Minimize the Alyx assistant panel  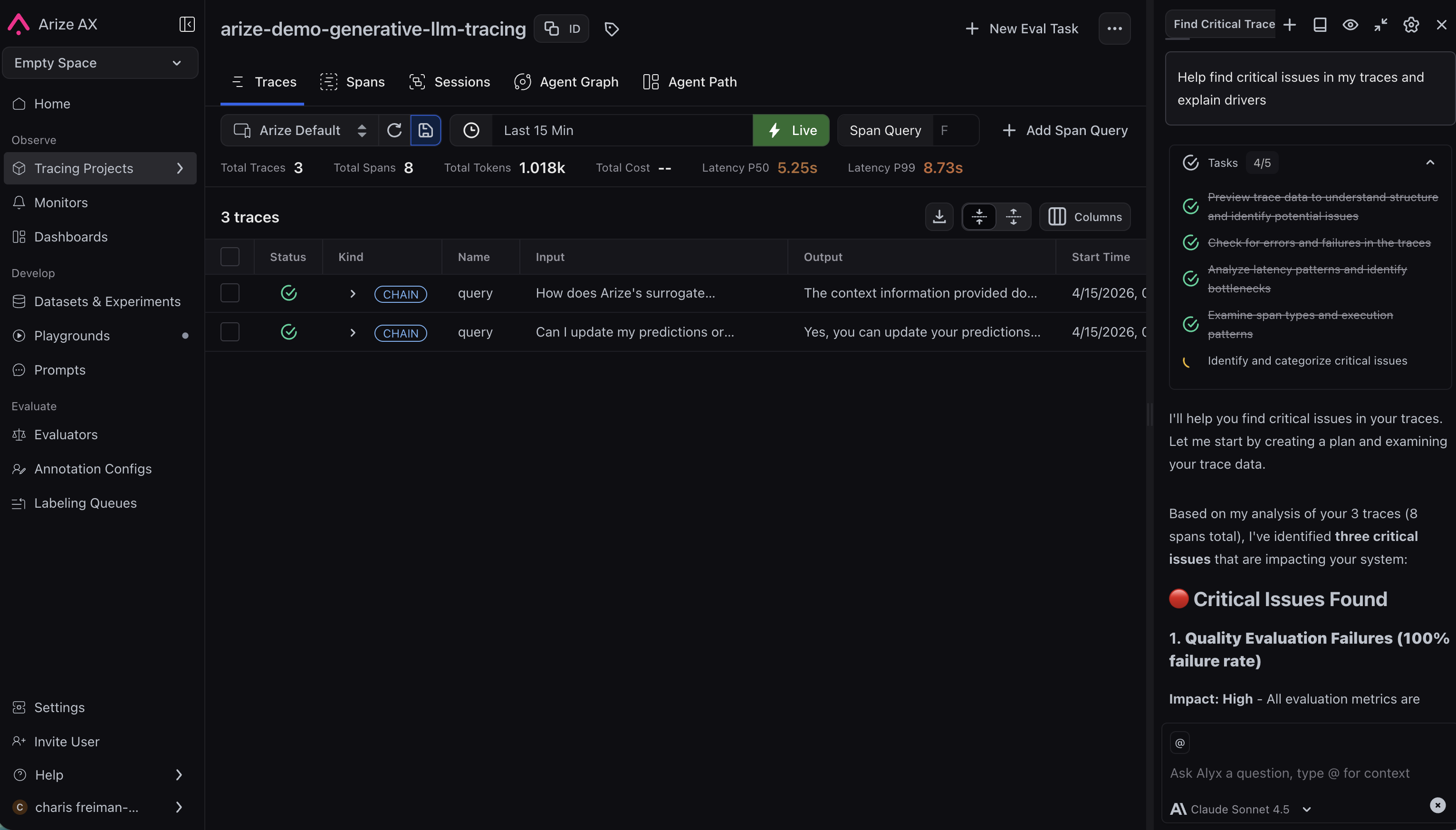pos(1380,25)
